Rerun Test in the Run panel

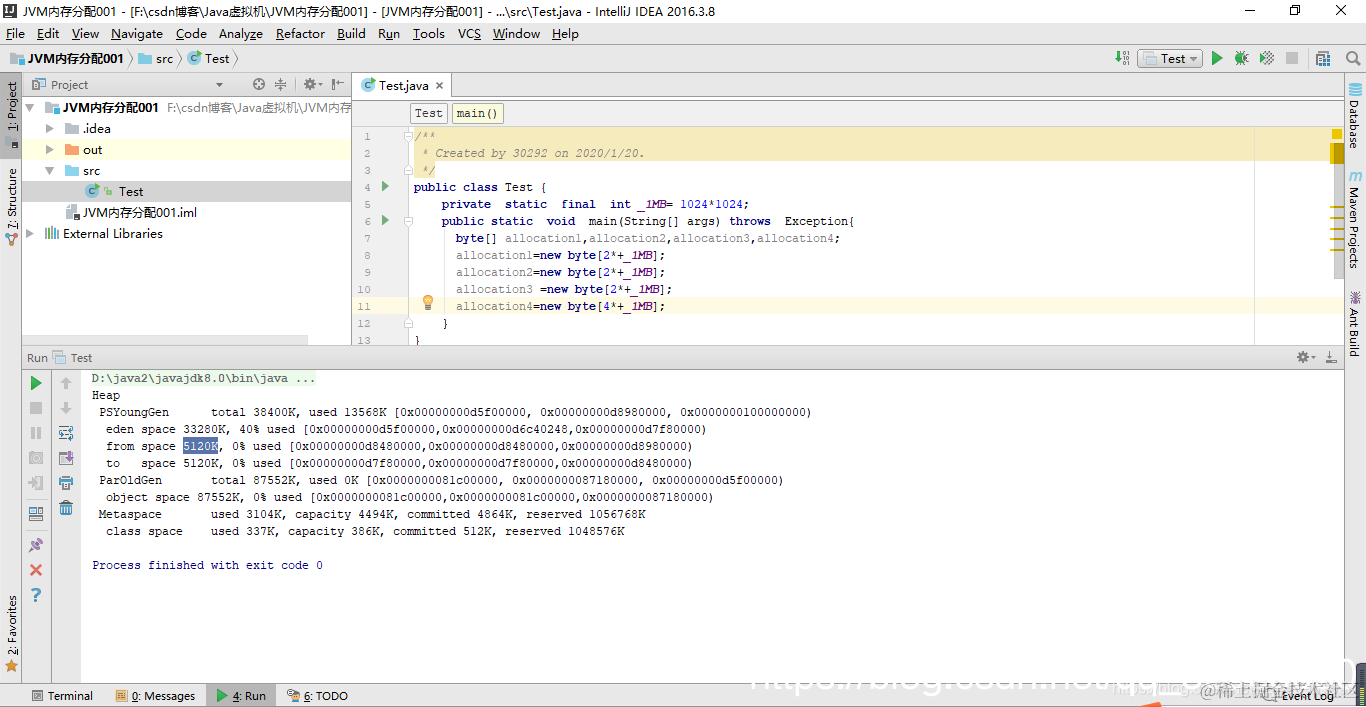pos(36,383)
